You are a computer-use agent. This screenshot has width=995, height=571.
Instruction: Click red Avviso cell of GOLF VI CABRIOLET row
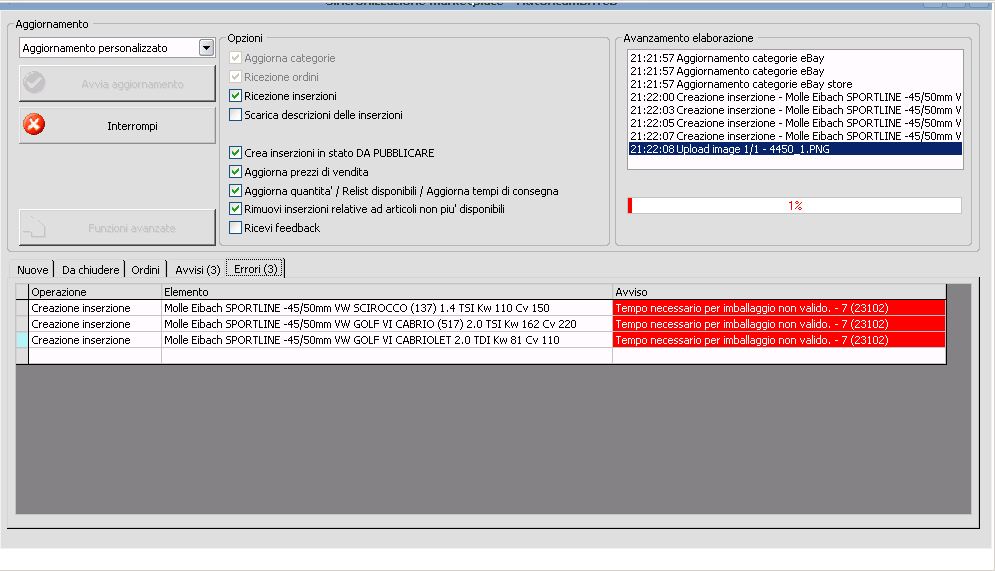coord(779,340)
